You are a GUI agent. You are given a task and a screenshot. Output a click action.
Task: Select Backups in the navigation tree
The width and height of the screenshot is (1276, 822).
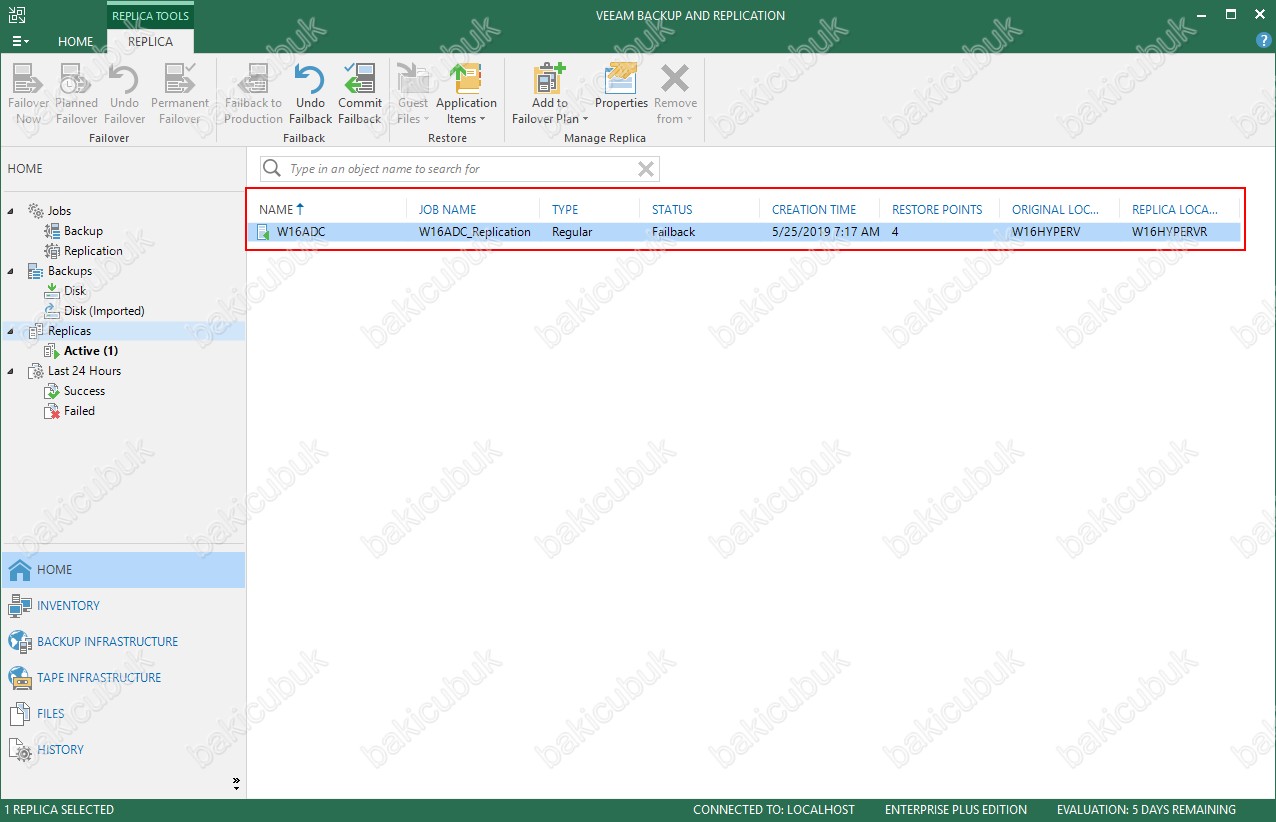[x=70, y=271]
